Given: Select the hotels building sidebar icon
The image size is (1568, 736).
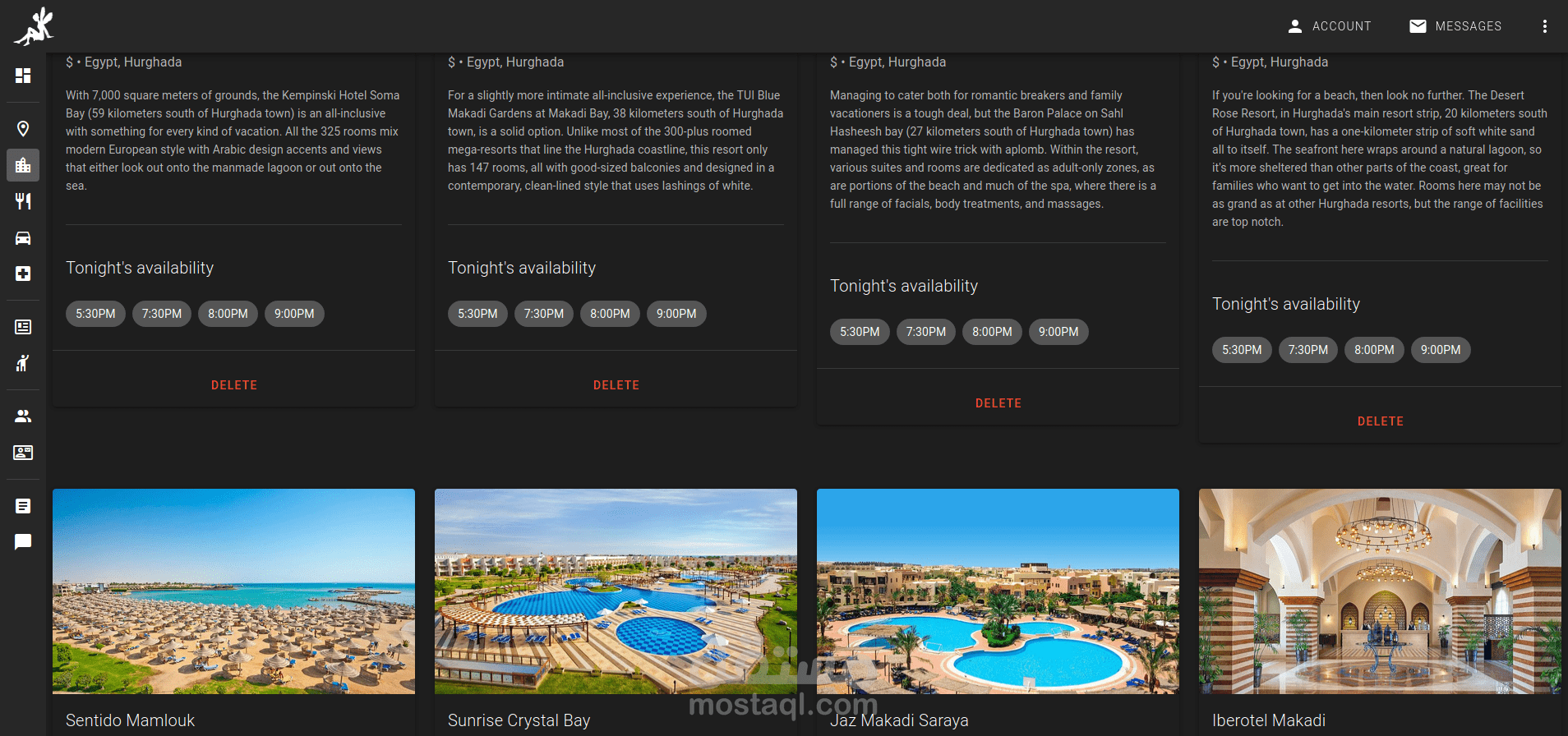Looking at the screenshot, I should click(x=23, y=165).
